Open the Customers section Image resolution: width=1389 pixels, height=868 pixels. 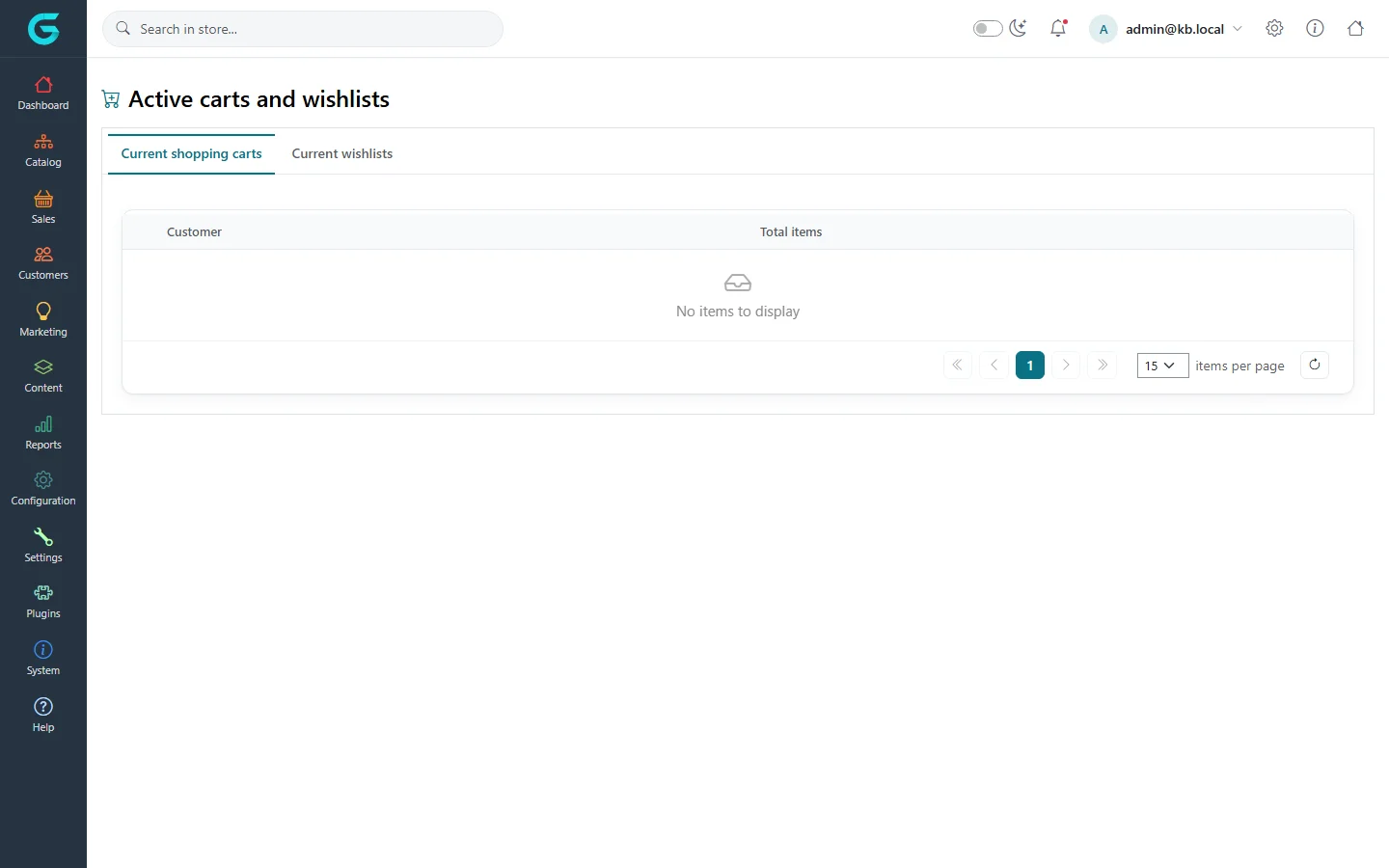tap(43, 263)
